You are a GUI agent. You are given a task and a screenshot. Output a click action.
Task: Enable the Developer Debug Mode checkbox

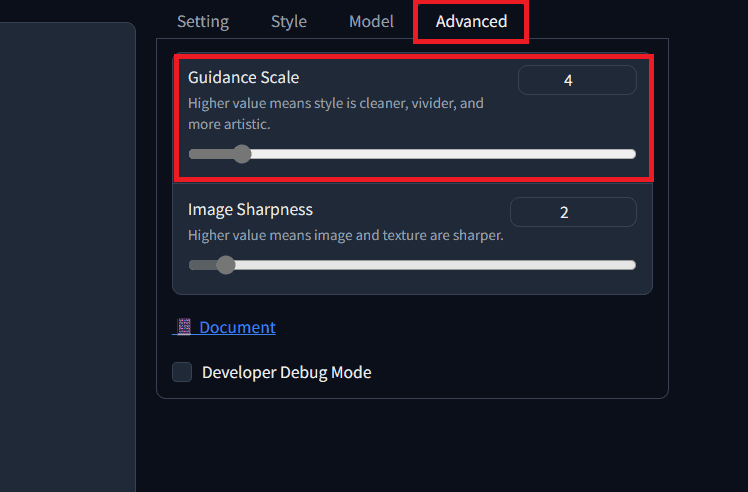tap(182, 372)
